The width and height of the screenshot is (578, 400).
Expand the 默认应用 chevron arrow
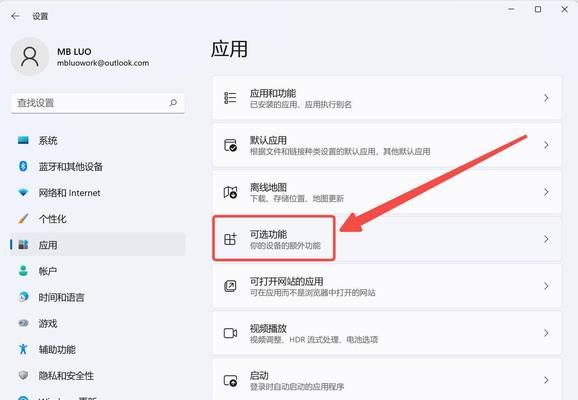546,145
